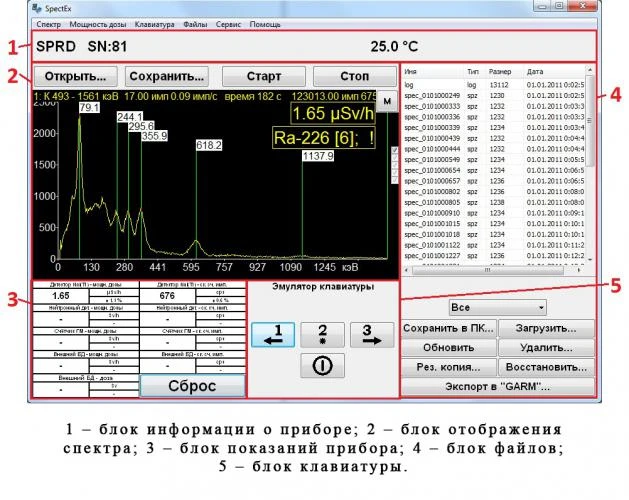Select file spec_0101000336
629x500 pixels.
494,117
